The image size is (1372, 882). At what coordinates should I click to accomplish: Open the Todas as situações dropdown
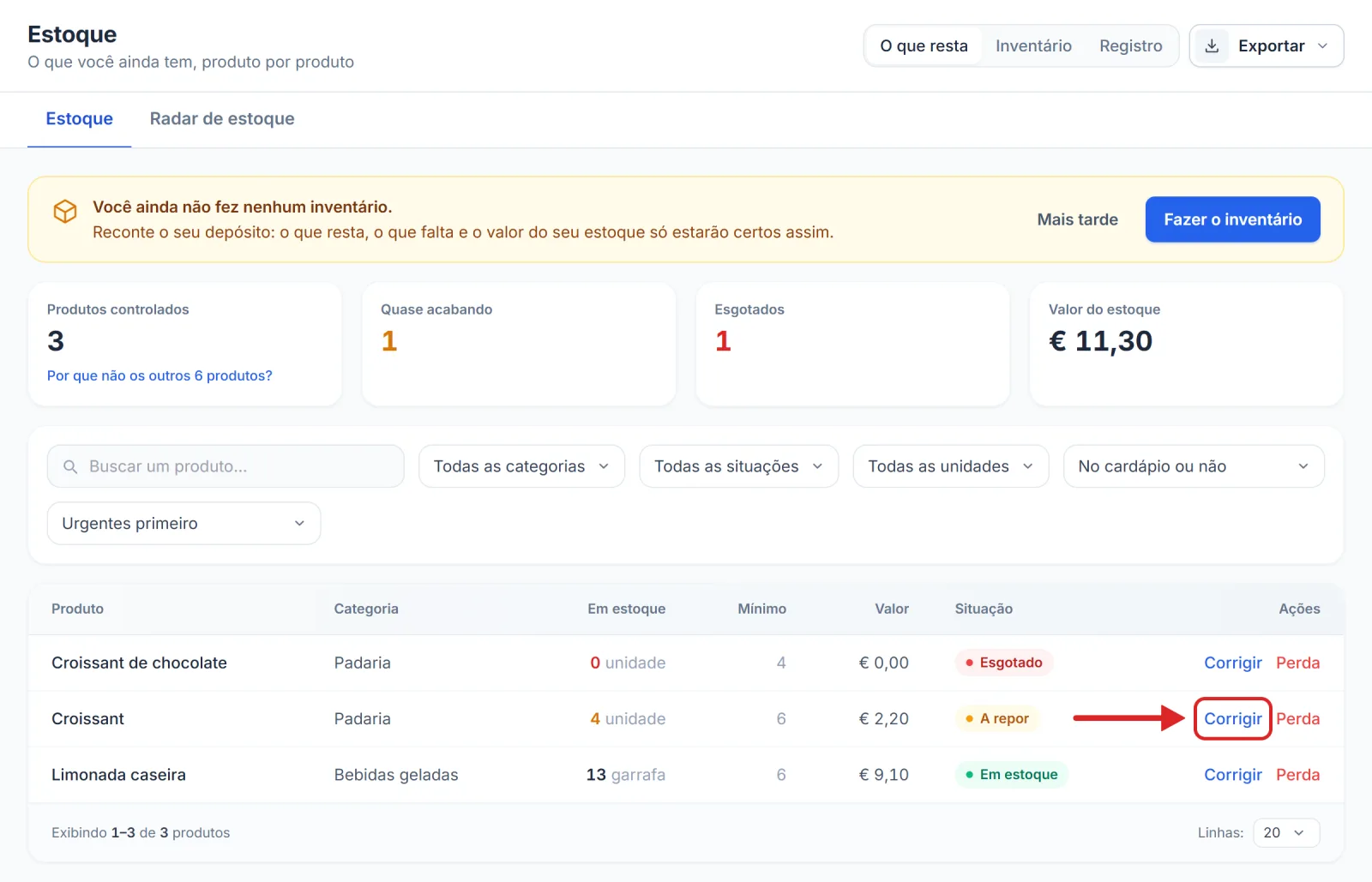(x=738, y=466)
